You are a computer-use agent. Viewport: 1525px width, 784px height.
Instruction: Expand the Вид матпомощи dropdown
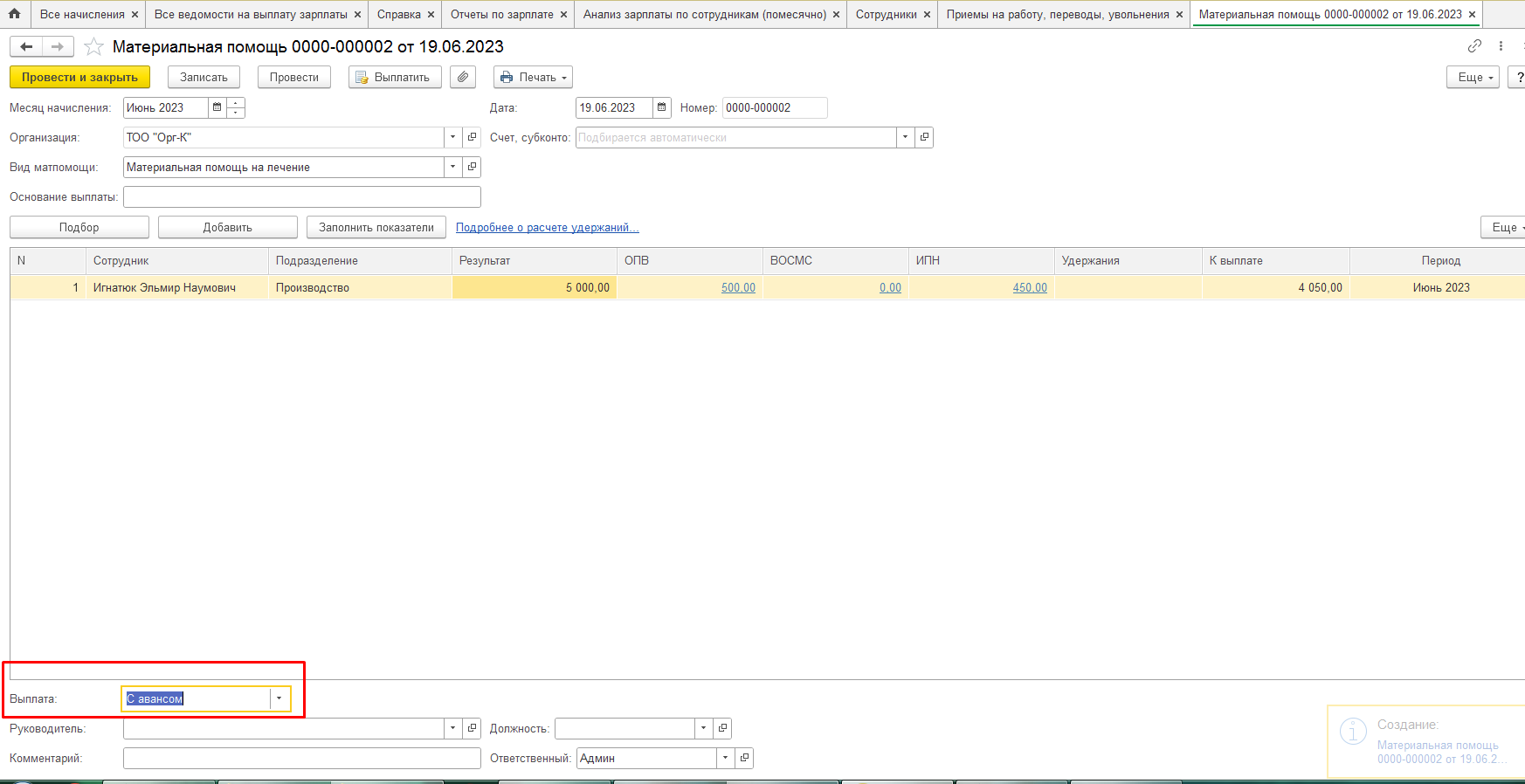pos(452,168)
